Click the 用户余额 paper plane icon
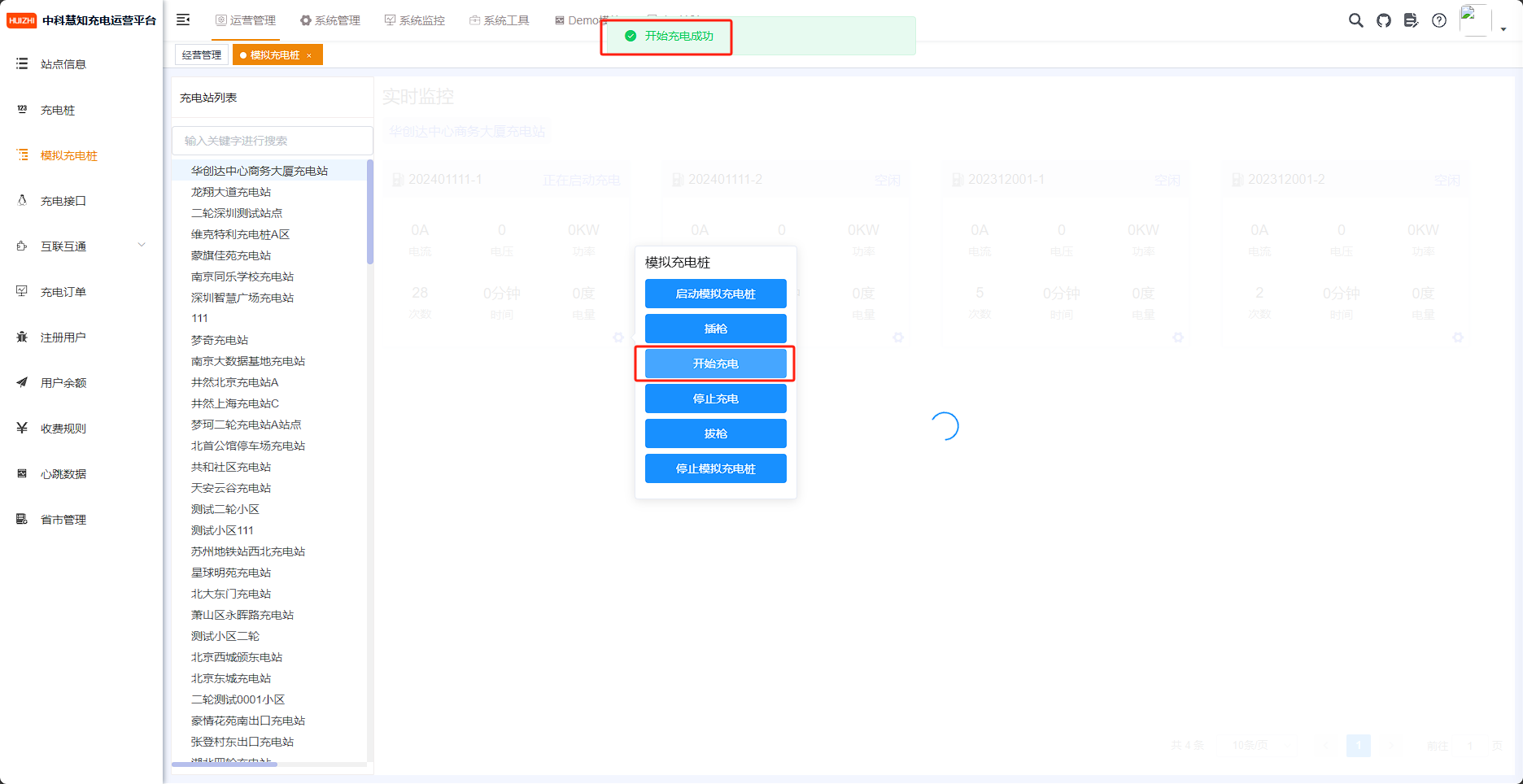 (x=22, y=382)
